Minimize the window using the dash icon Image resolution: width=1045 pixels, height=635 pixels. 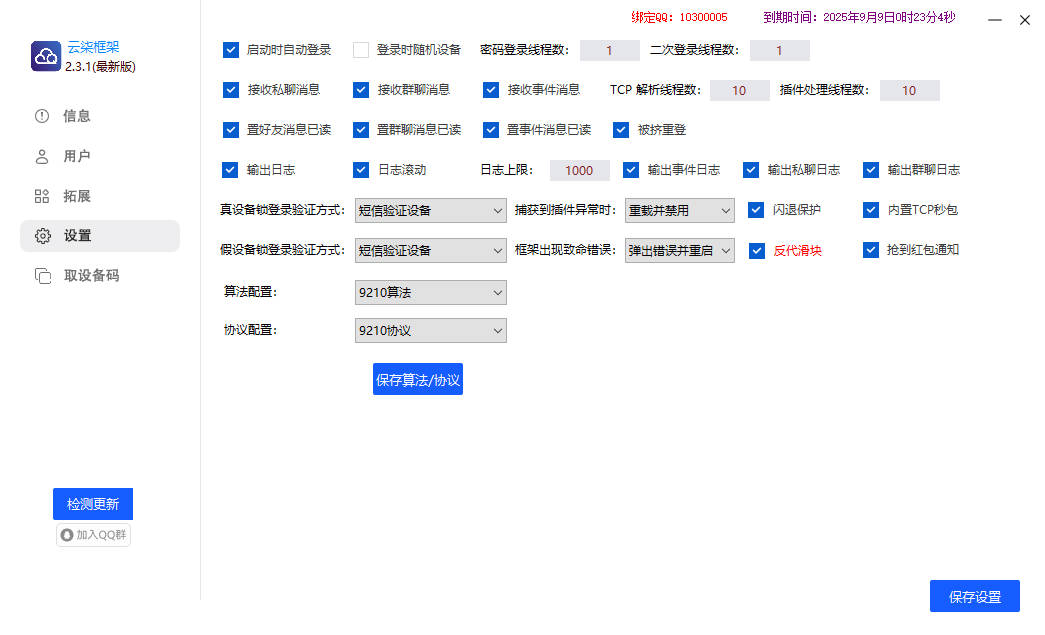point(995,20)
